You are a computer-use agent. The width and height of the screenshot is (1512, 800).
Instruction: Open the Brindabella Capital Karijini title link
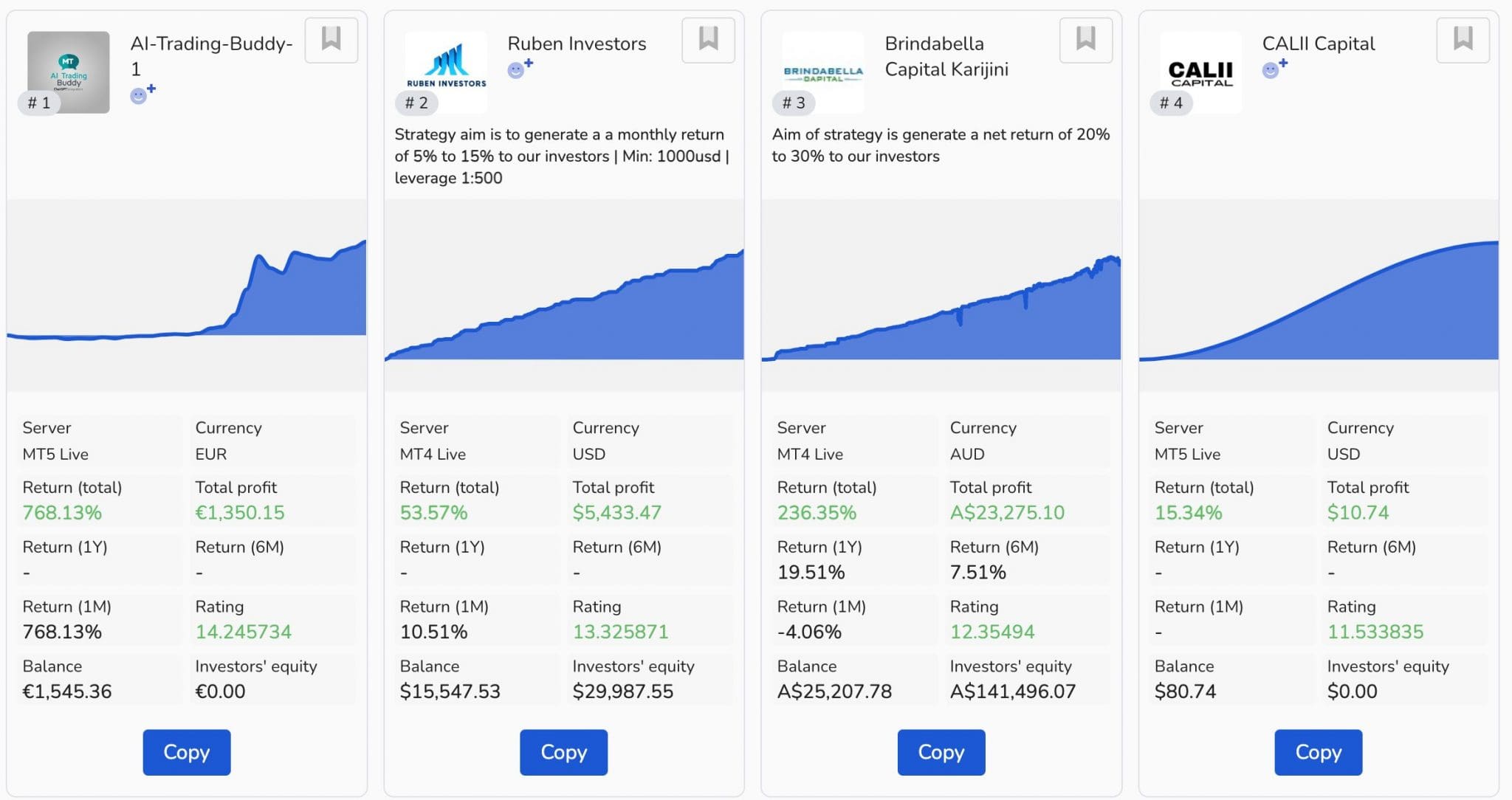tap(946, 56)
